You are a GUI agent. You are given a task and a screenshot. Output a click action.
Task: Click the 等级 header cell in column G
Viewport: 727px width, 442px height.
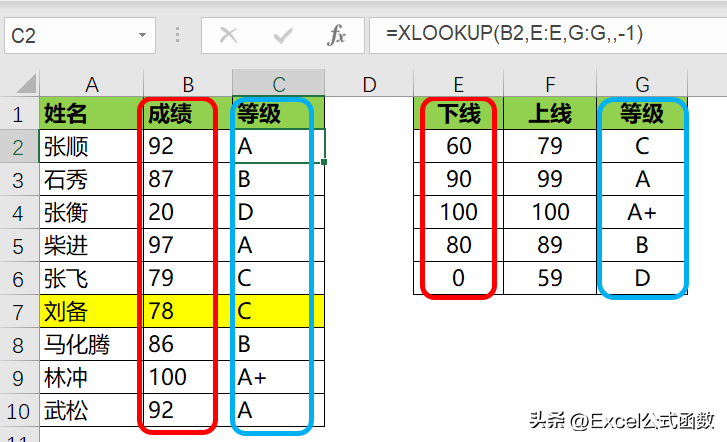point(642,113)
